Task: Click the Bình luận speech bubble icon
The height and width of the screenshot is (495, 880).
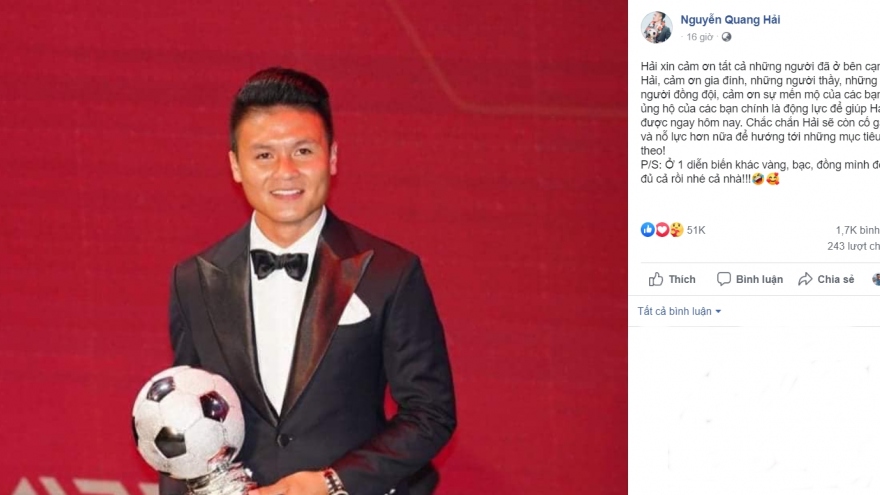Action: (723, 279)
